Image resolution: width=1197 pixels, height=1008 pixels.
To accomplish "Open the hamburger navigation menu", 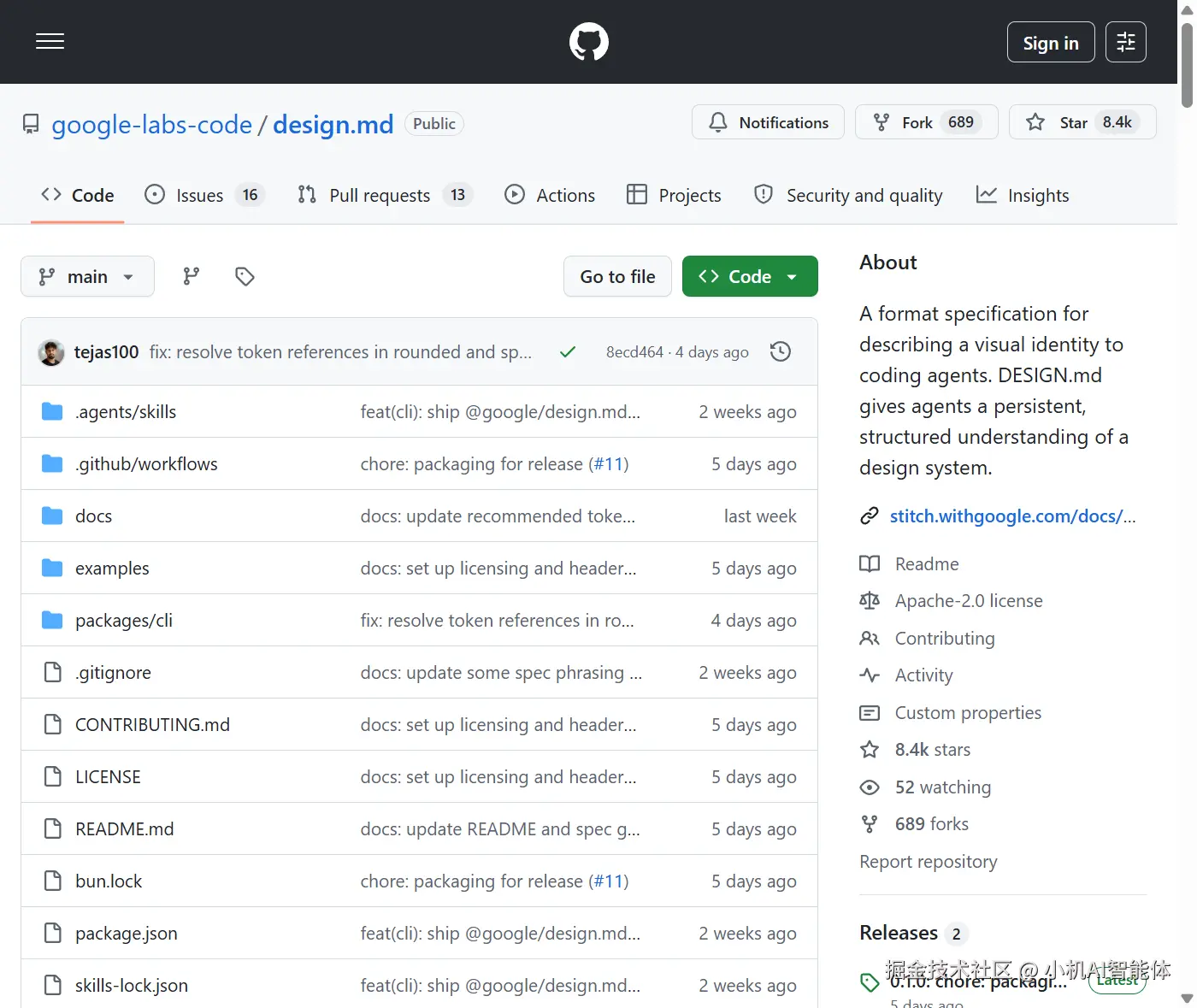I will pyautogui.click(x=50, y=42).
